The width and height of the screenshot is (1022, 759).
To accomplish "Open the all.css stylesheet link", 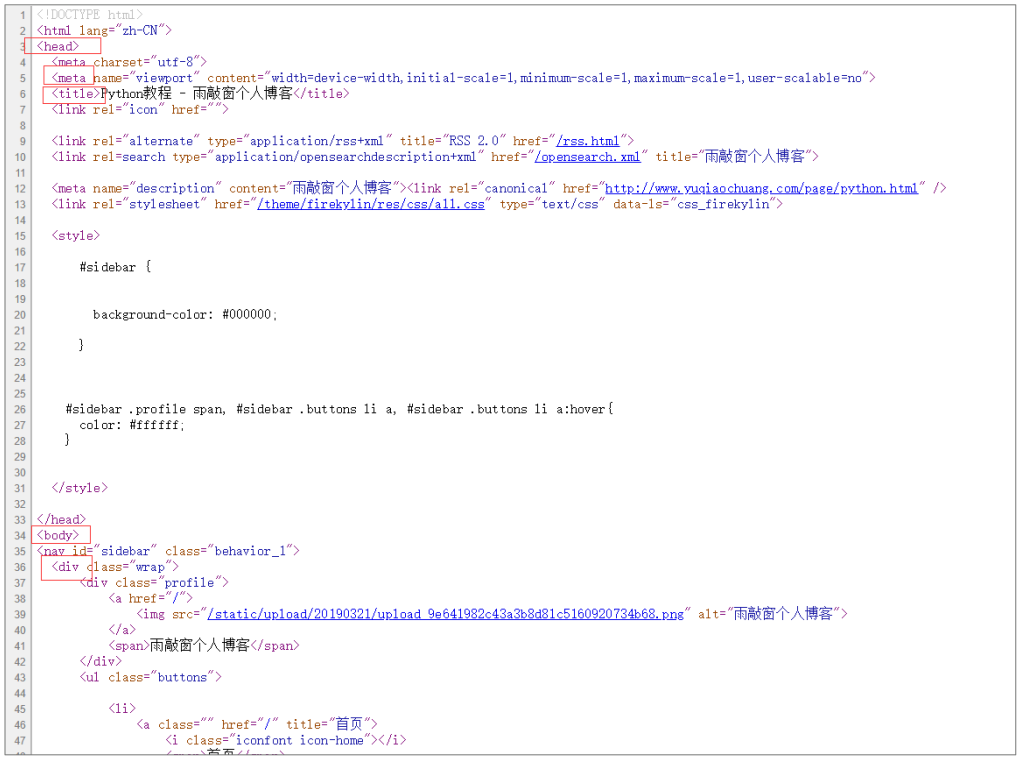I will click(x=371, y=204).
